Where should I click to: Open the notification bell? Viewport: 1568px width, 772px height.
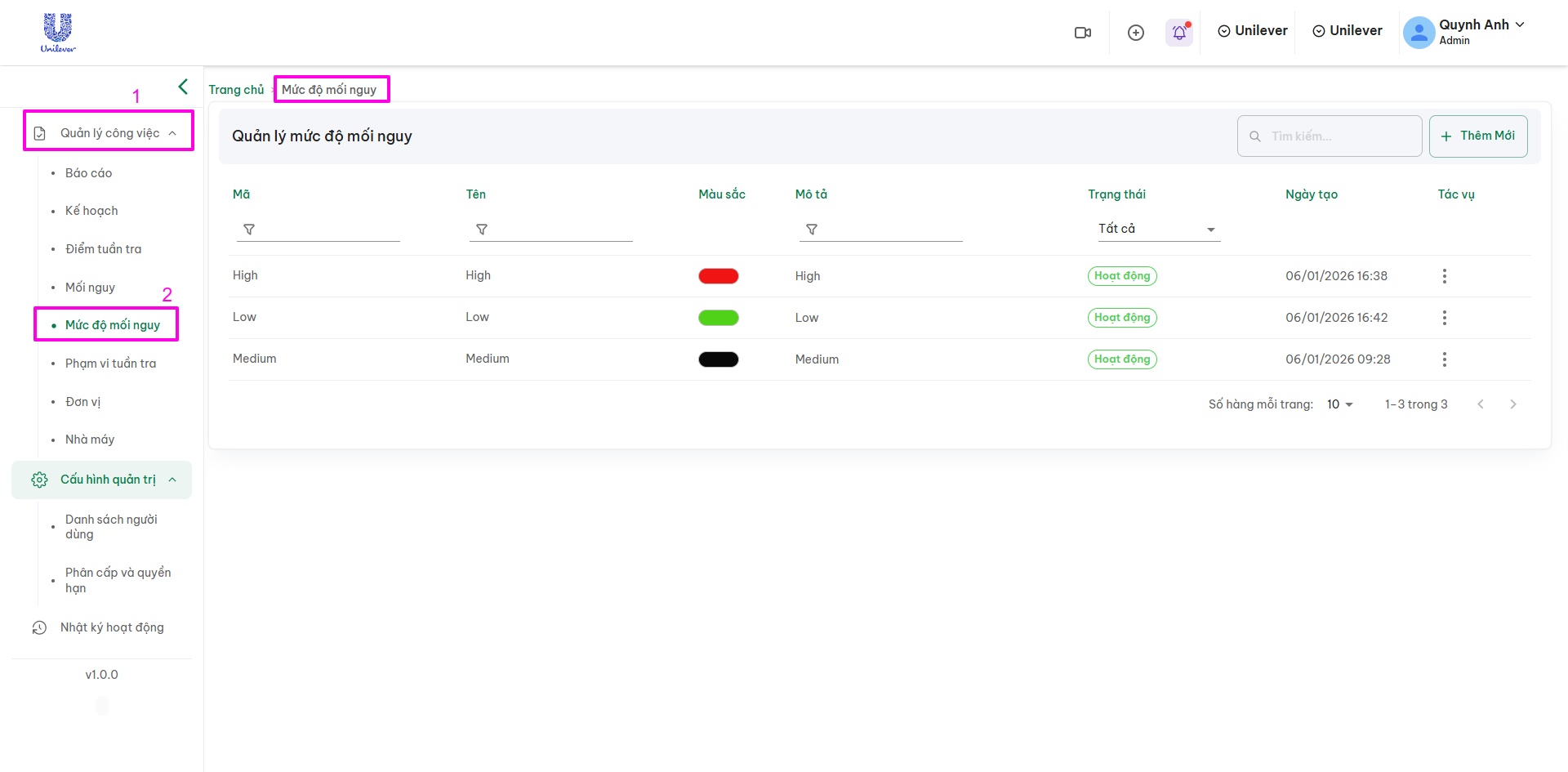click(1178, 33)
